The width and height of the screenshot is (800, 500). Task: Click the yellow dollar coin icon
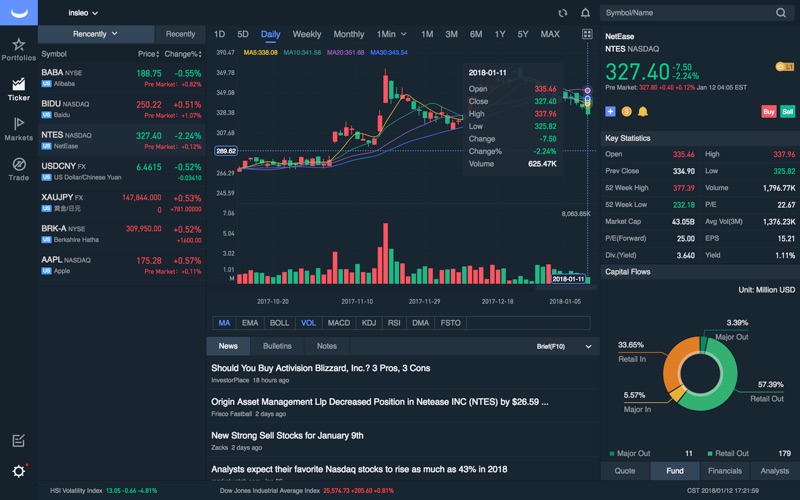coord(627,111)
